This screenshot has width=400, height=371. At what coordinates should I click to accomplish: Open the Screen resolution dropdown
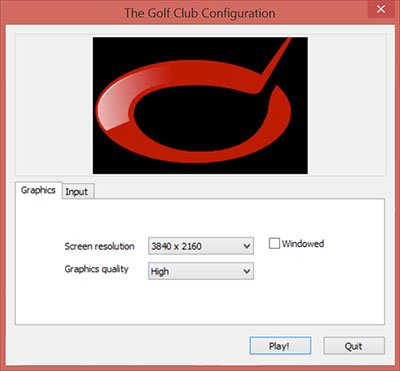tap(201, 246)
